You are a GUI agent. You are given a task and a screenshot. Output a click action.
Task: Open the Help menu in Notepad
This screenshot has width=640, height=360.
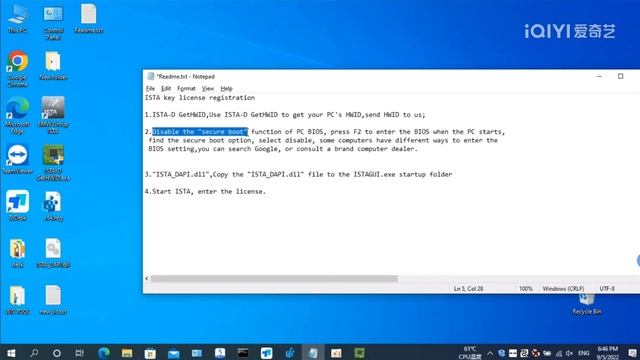coord(226,89)
